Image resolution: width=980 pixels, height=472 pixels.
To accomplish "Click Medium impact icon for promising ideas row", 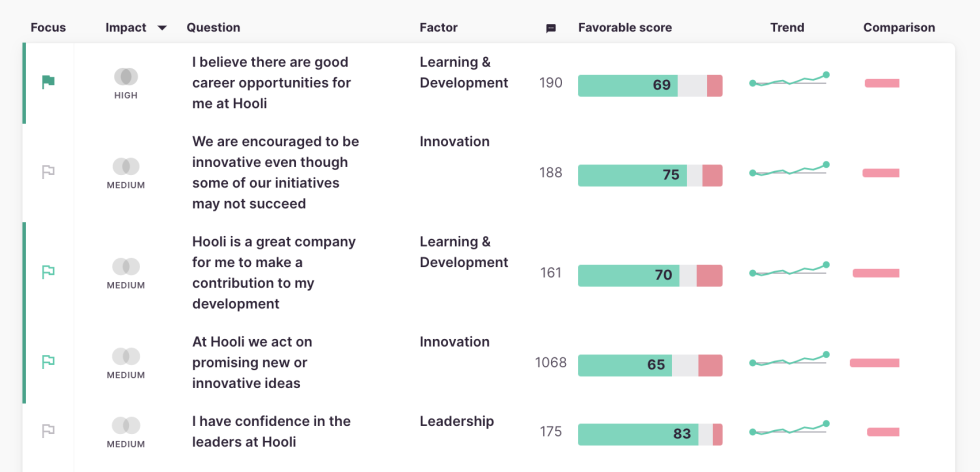I will (126, 357).
